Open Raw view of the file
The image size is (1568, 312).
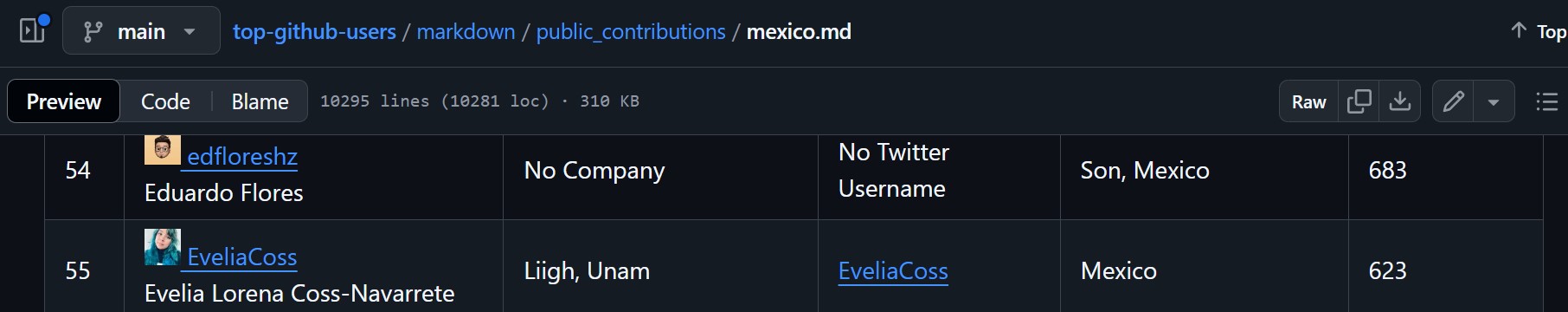(1308, 101)
